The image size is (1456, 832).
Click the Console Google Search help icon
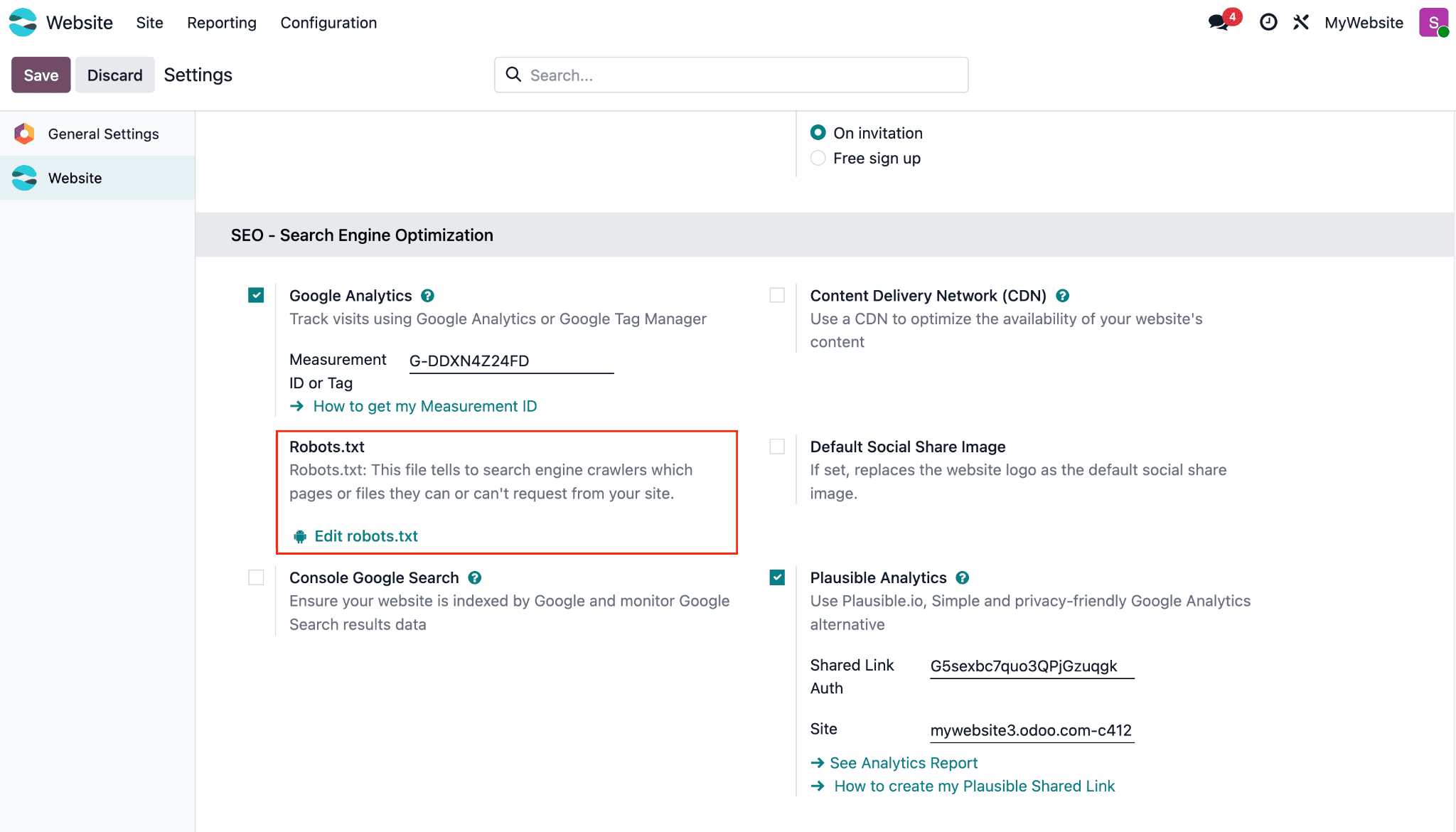pos(475,578)
